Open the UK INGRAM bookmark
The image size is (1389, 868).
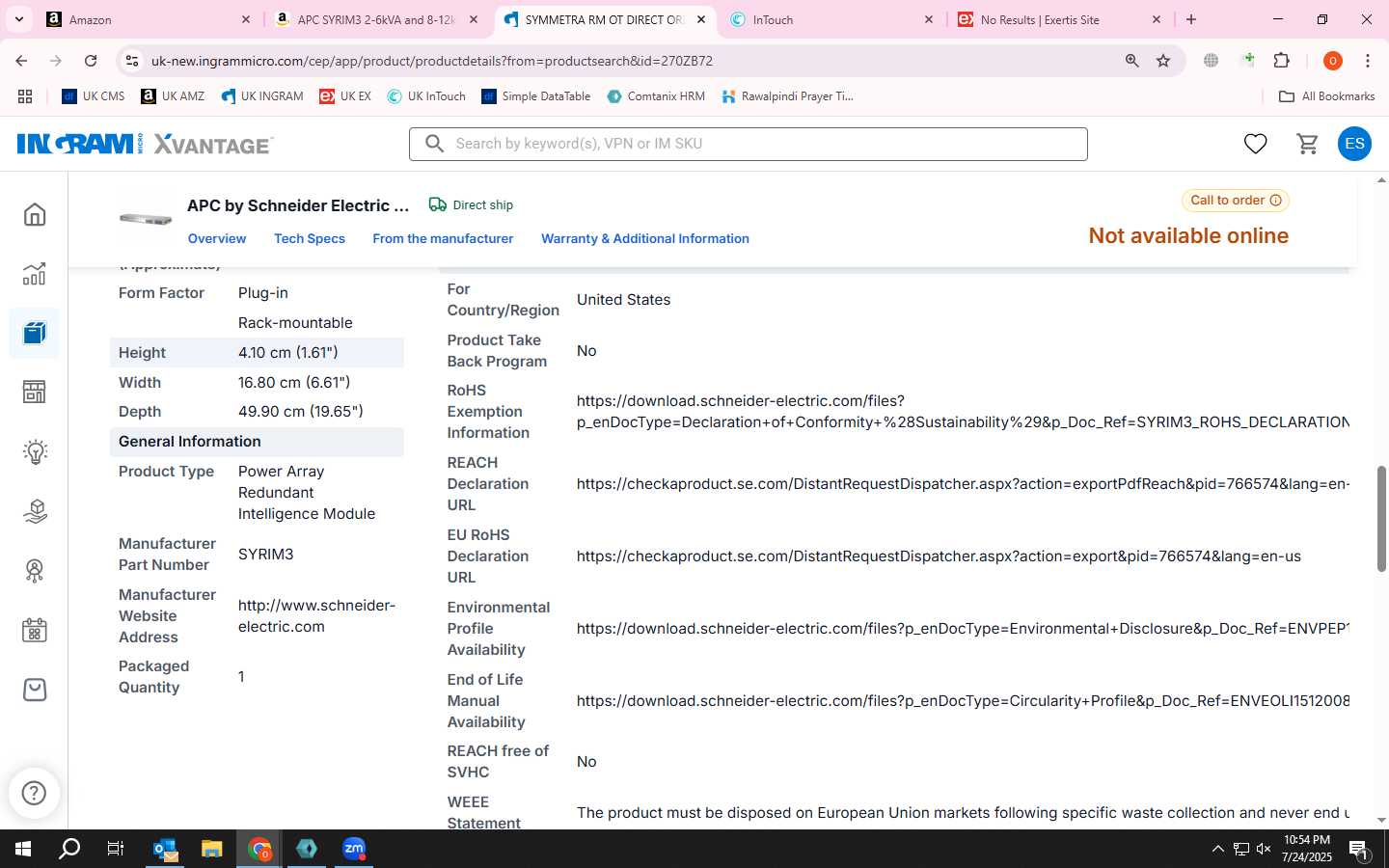click(x=262, y=96)
